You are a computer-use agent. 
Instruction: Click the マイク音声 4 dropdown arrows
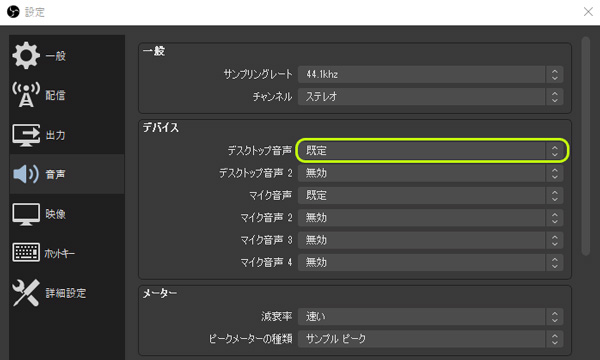[554, 262]
